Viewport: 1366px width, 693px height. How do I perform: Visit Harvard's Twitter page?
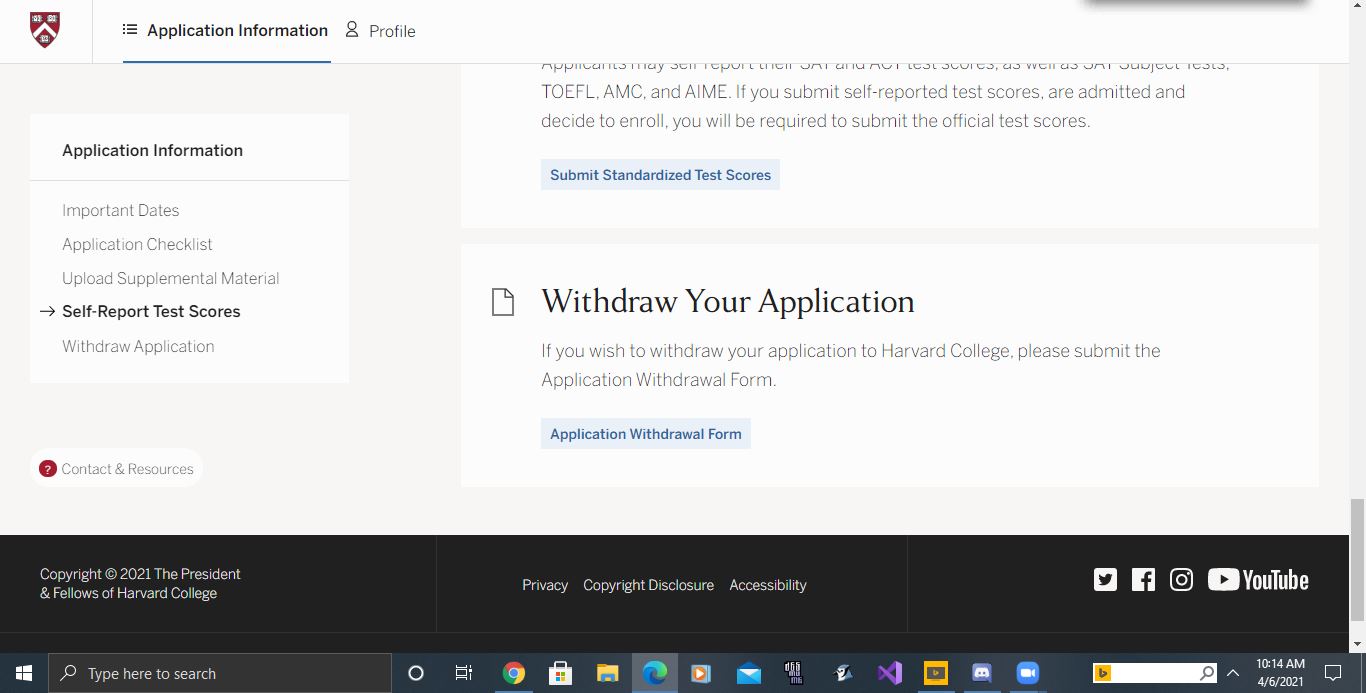click(1105, 580)
